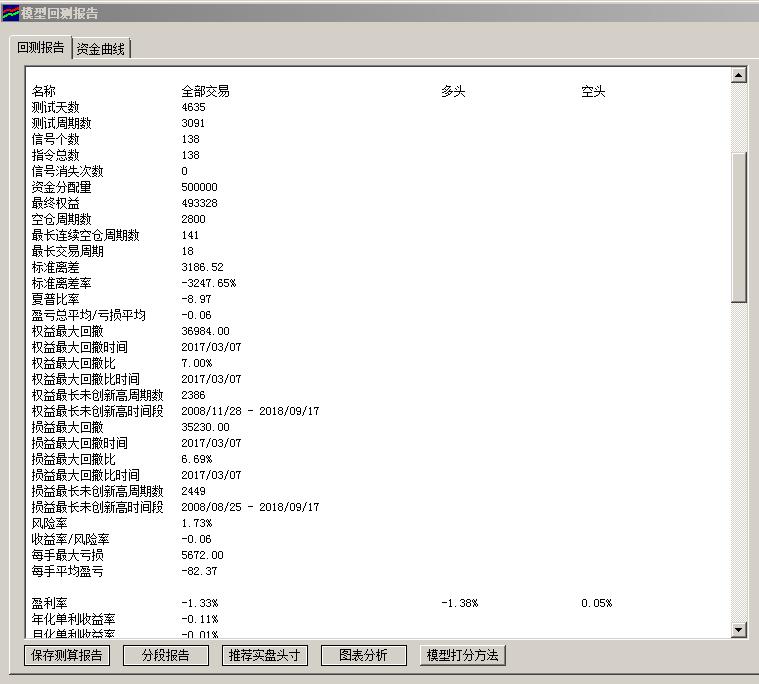Click the vertical scrollbar thumb
759x684 pixels.
pyautogui.click(x=739, y=225)
